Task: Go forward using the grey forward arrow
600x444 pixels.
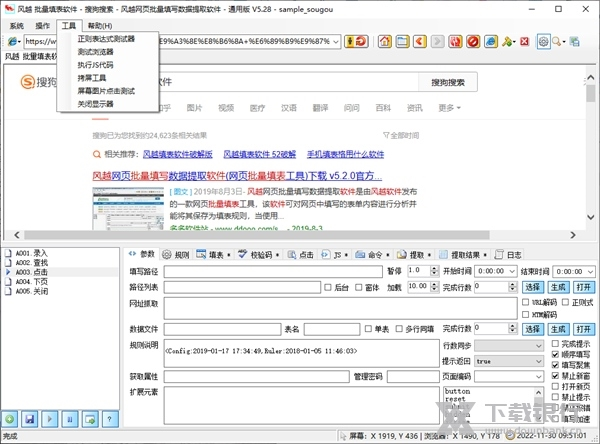Action: click(437, 41)
